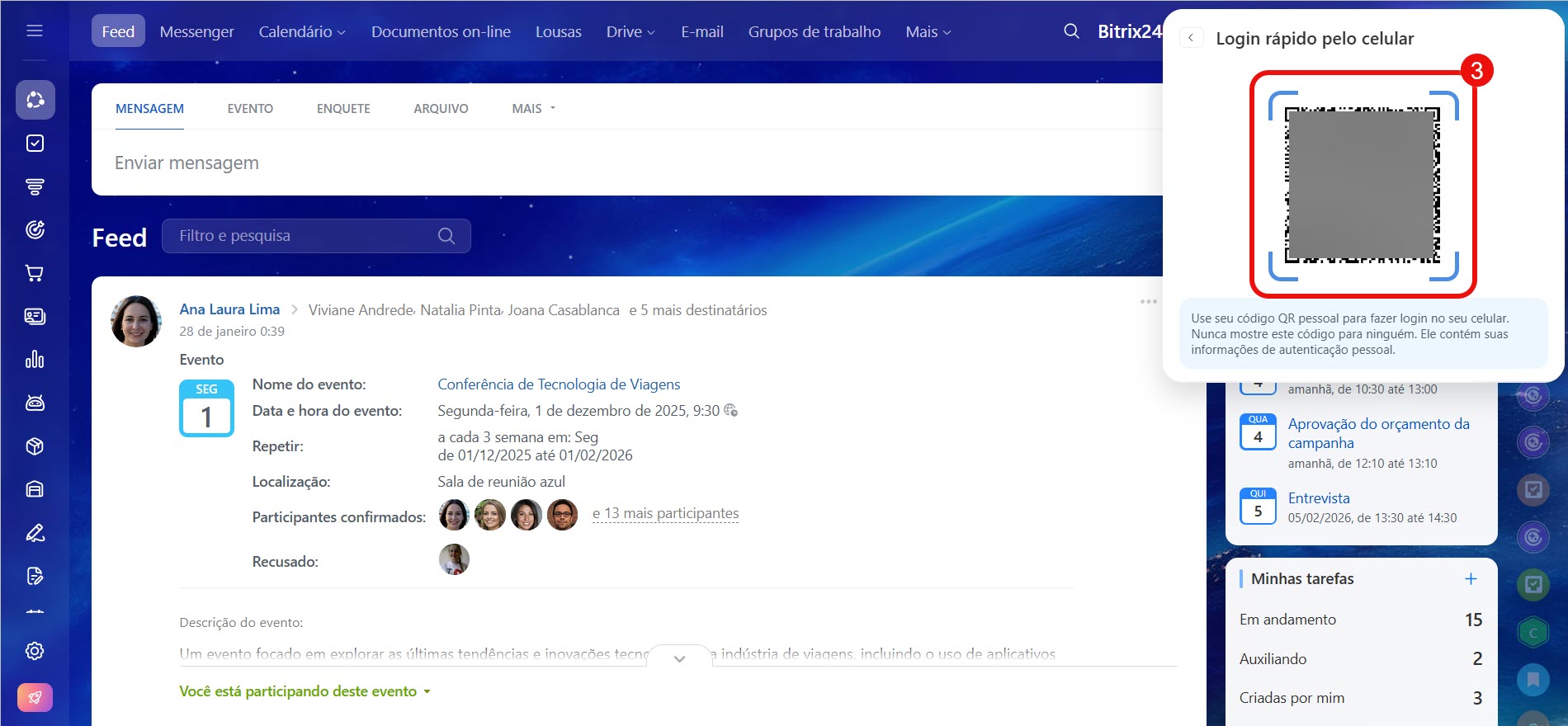Screen dimensions: 1568x726
Task: Go back from the Login rápido panel
Action: 1191,38
